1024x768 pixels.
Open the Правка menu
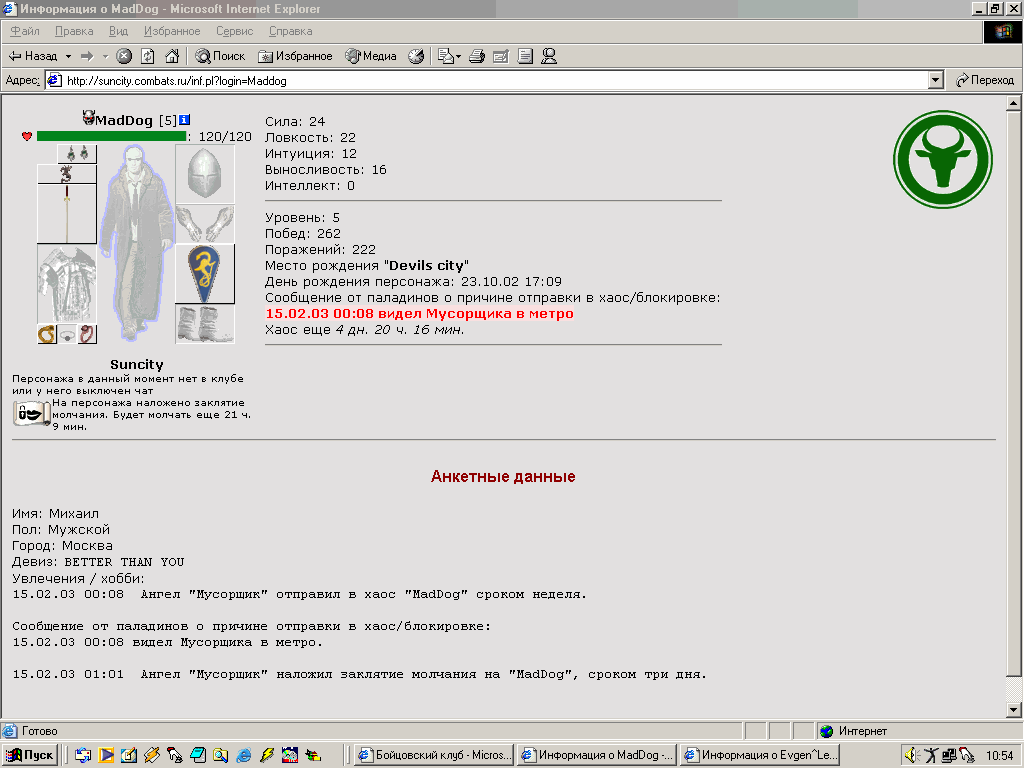[74, 31]
